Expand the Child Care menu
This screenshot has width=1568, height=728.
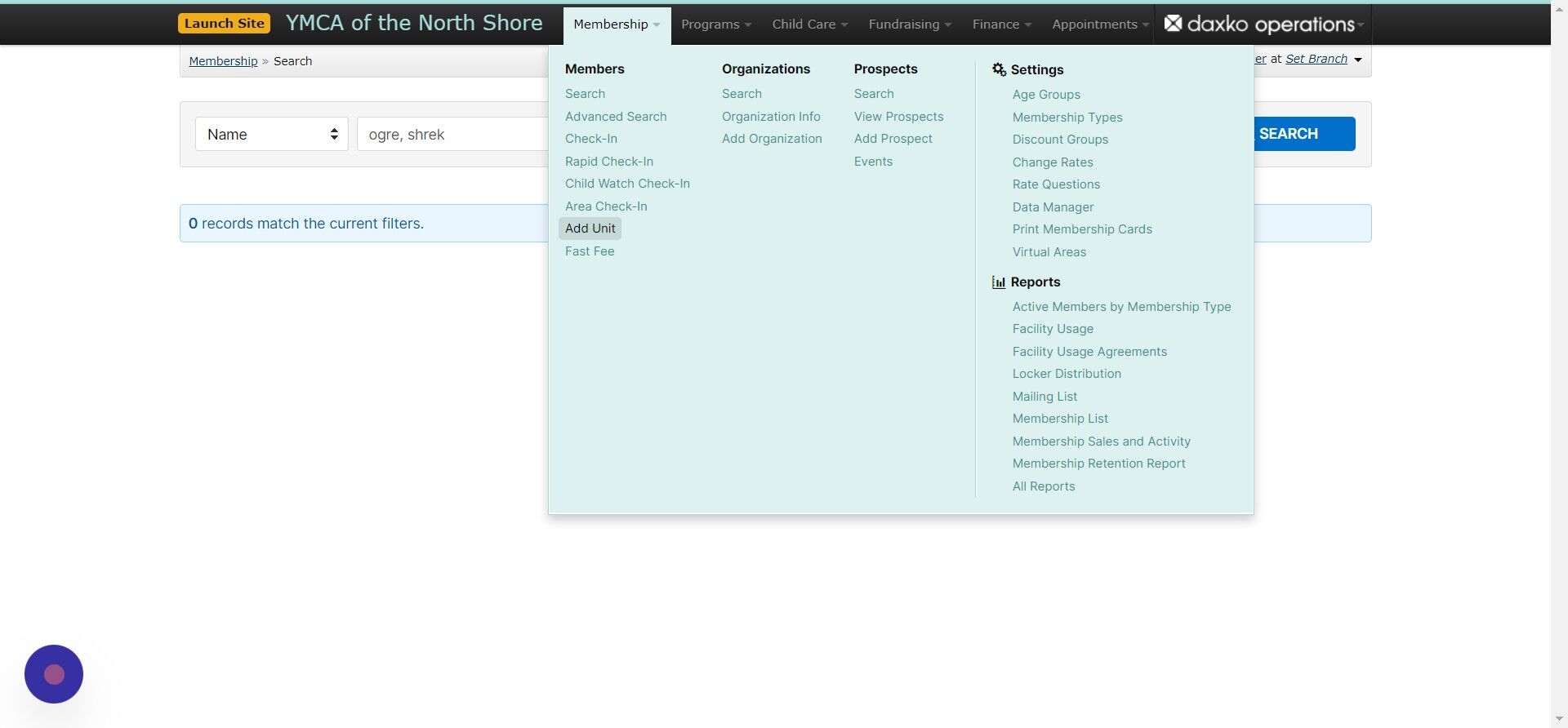pyautogui.click(x=810, y=24)
